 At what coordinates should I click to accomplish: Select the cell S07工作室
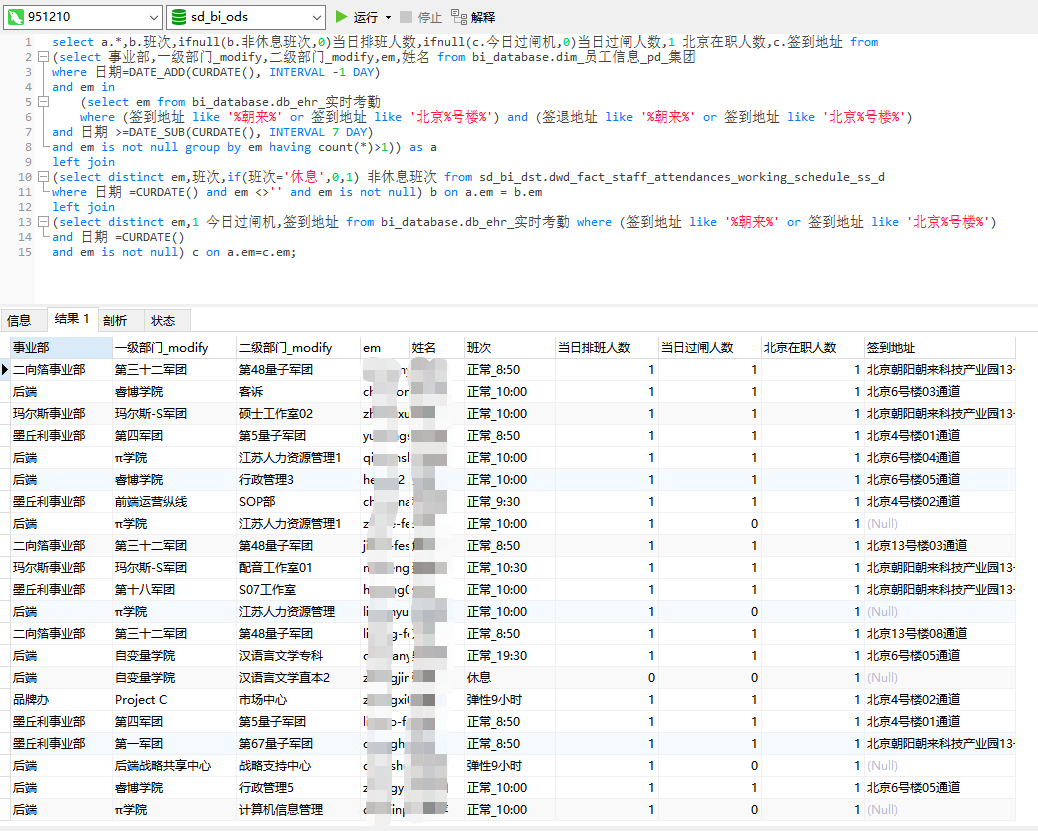point(298,589)
